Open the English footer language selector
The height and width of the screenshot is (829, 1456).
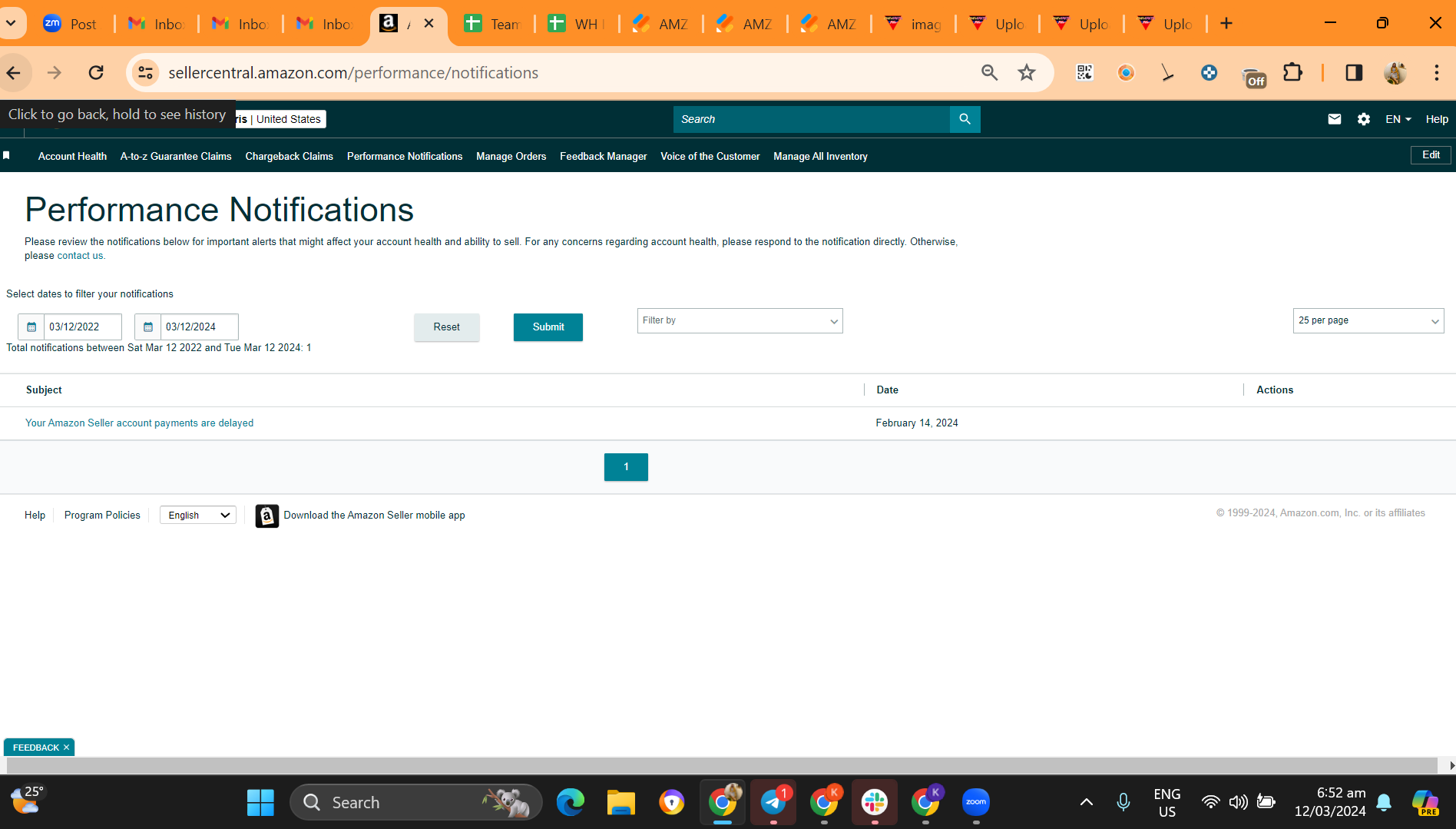198,516
